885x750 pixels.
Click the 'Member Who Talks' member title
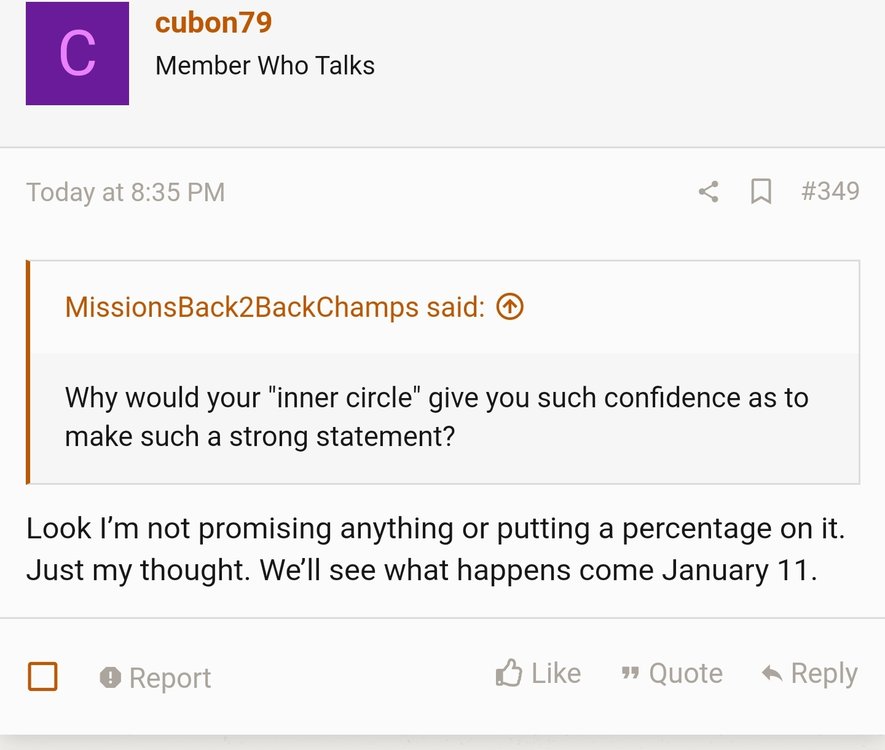pos(264,65)
